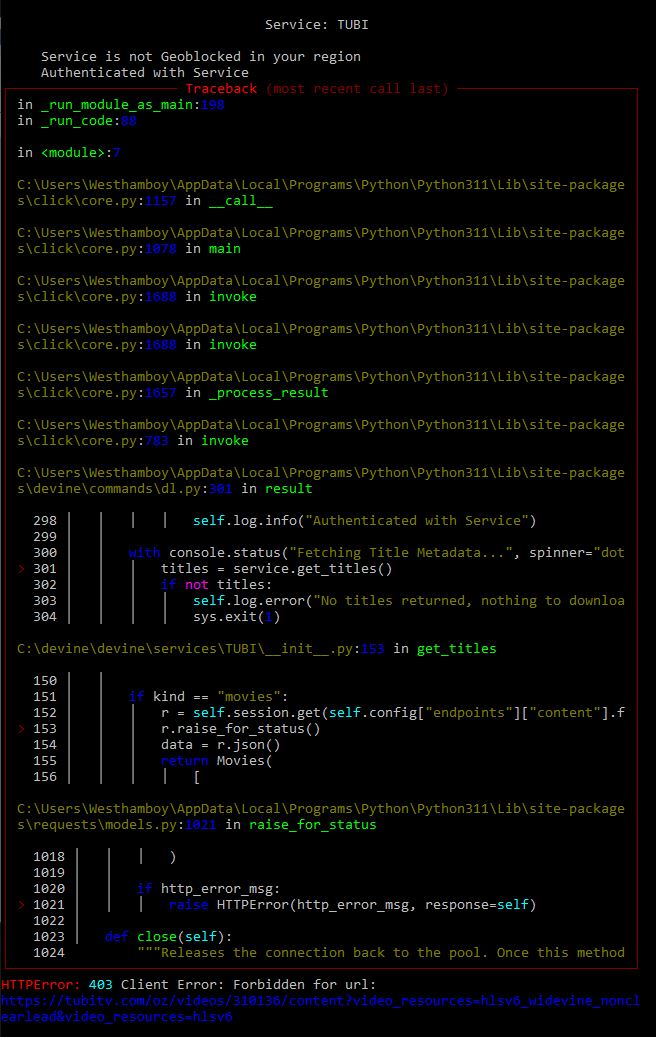Screen dimensions: 656x1037
Task: Open the tubitv.com content URL link
Action: click(320, 1009)
